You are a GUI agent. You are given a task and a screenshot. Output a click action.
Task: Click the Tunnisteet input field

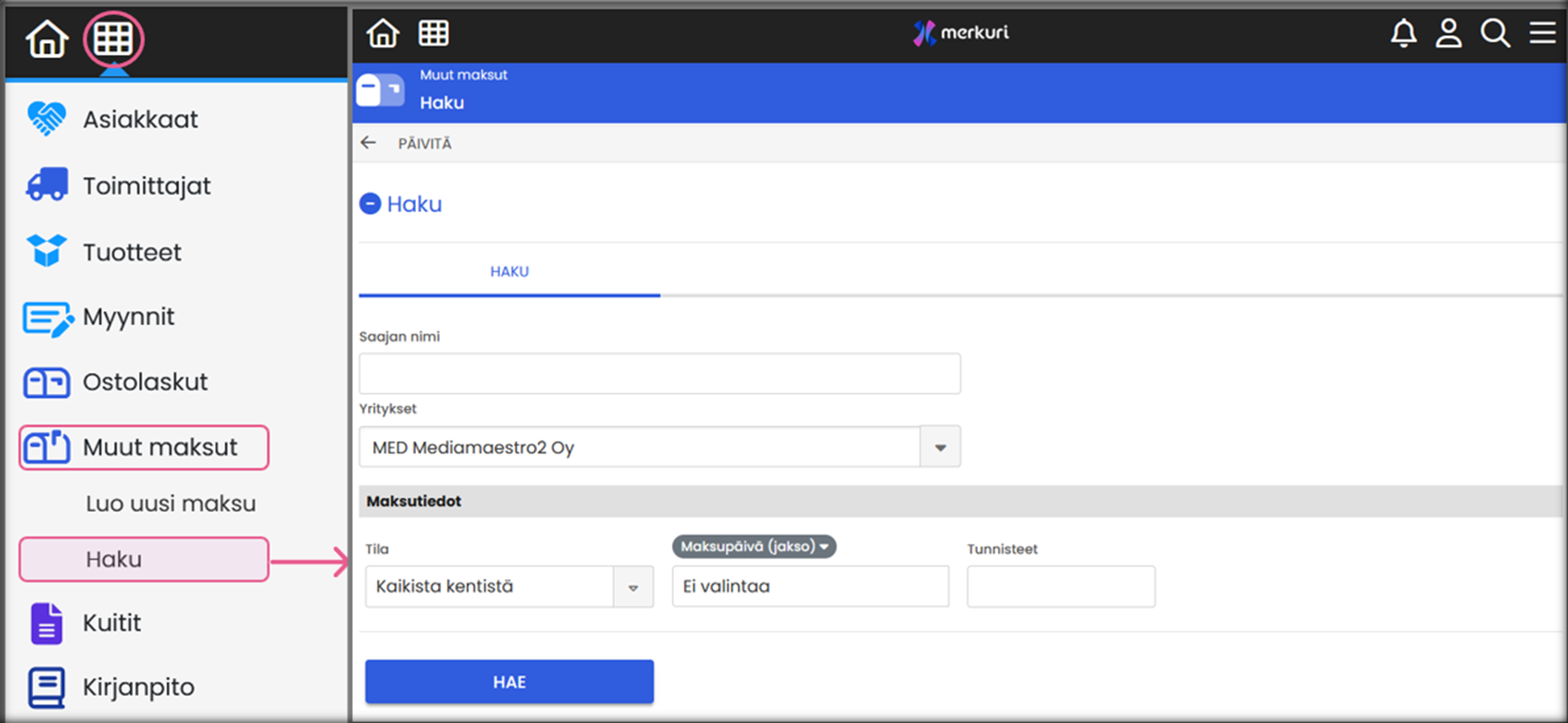(x=1060, y=587)
